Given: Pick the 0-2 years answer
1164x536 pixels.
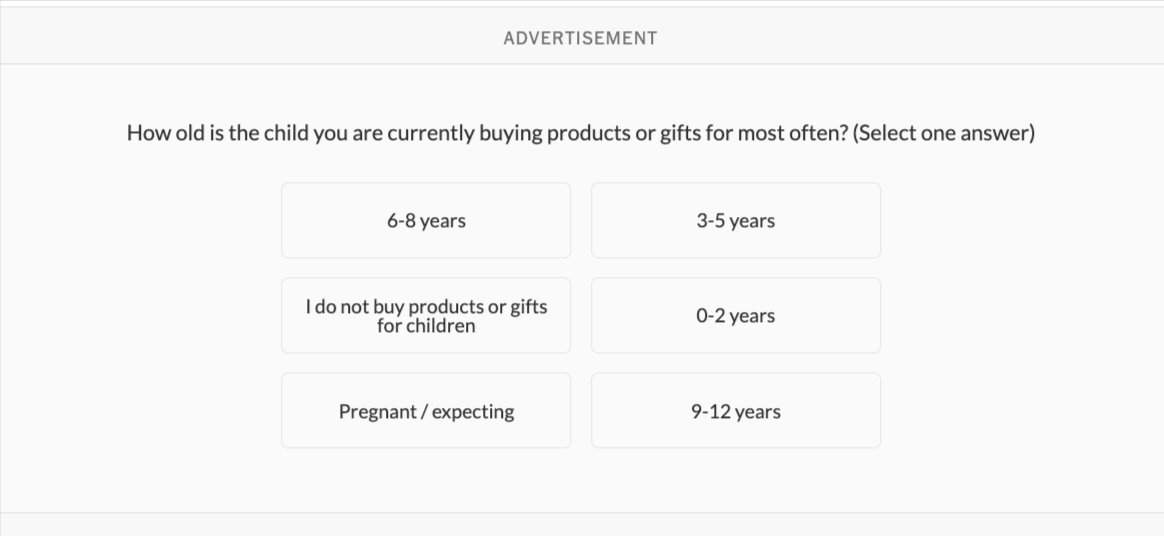Looking at the screenshot, I should (736, 316).
